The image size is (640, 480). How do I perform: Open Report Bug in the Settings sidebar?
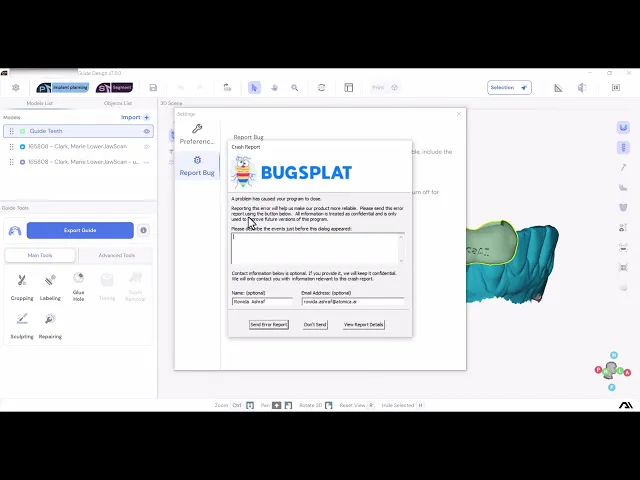point(197,166)
